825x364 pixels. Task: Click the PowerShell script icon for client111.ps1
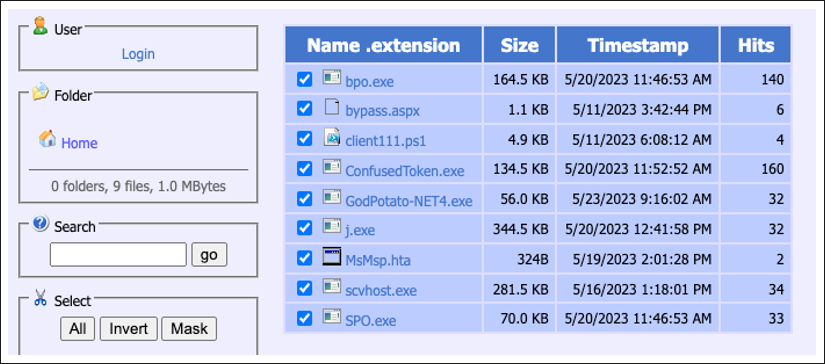pyautogui.click(x=332, y=137)
